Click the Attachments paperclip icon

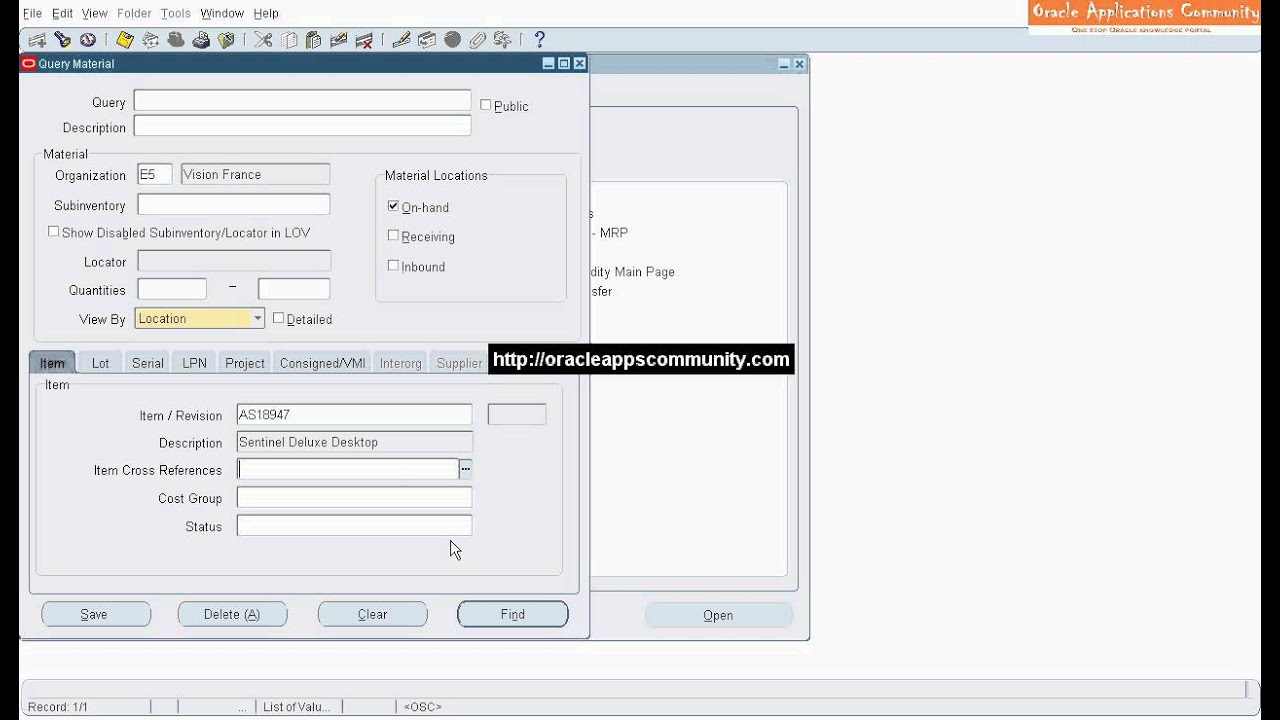[477, 40]
